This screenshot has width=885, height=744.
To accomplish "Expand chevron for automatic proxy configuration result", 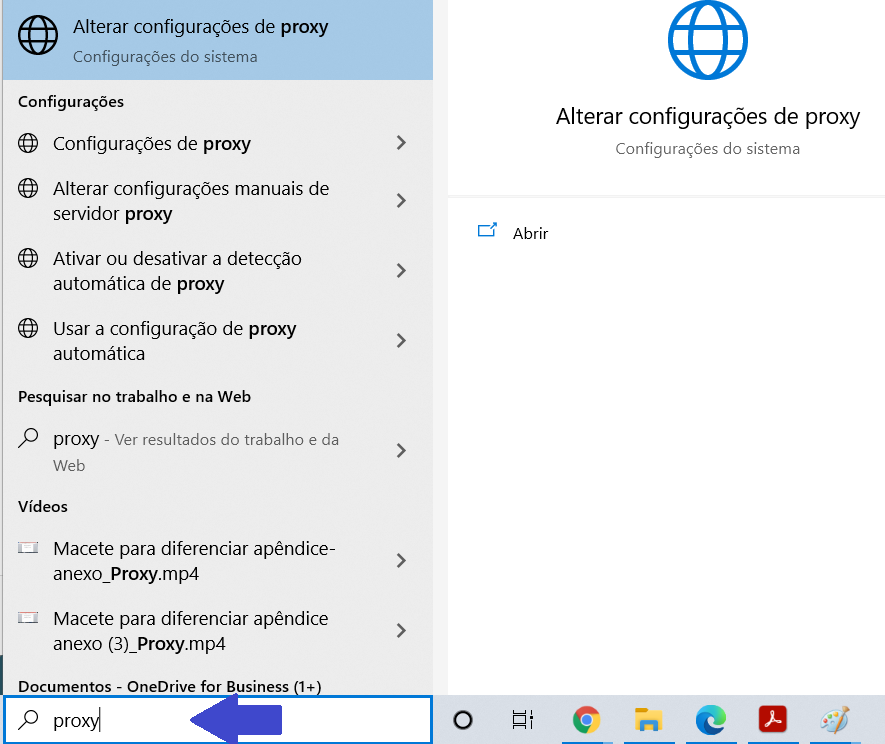I will [401, 340].
